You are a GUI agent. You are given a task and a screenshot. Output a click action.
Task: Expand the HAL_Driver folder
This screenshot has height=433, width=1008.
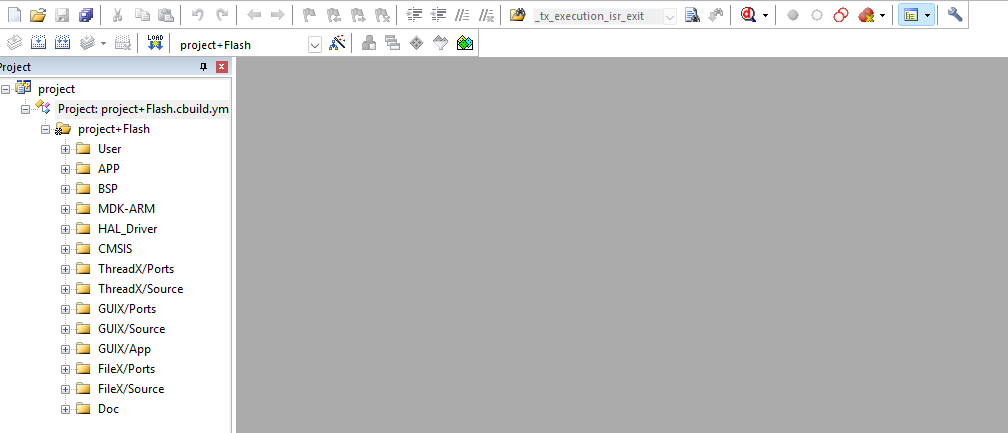pyautogui.click(x=66, y=229)
